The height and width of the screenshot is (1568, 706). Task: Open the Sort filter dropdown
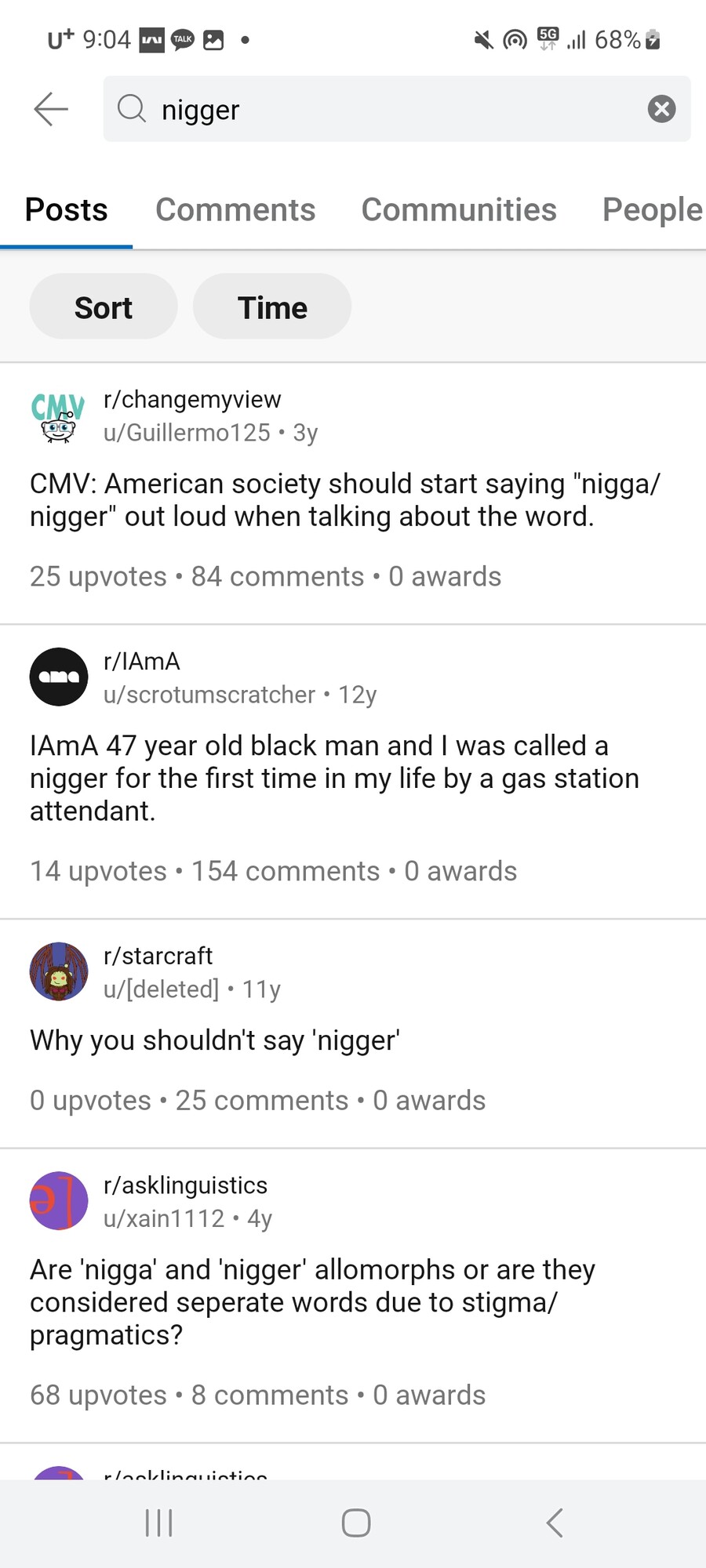[104, 307]
